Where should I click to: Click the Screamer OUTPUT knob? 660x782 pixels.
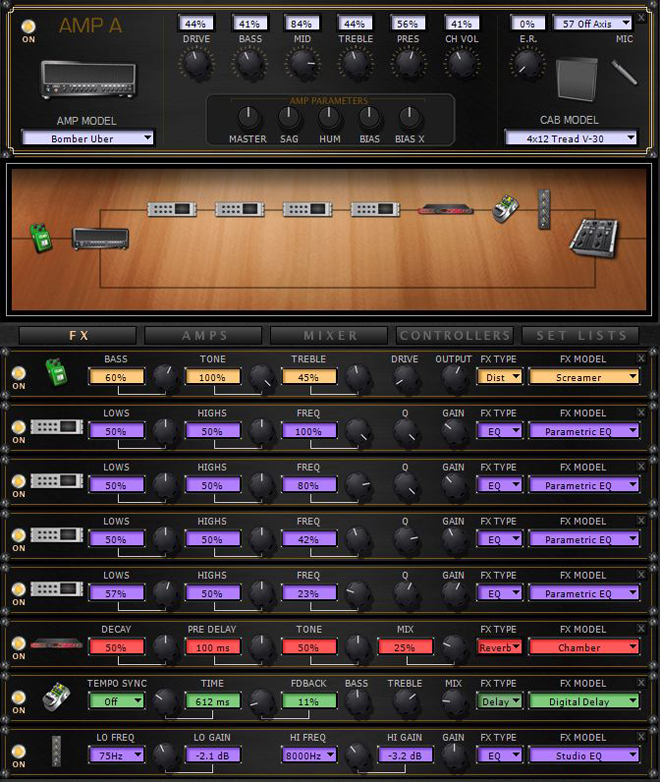[453, 378]
